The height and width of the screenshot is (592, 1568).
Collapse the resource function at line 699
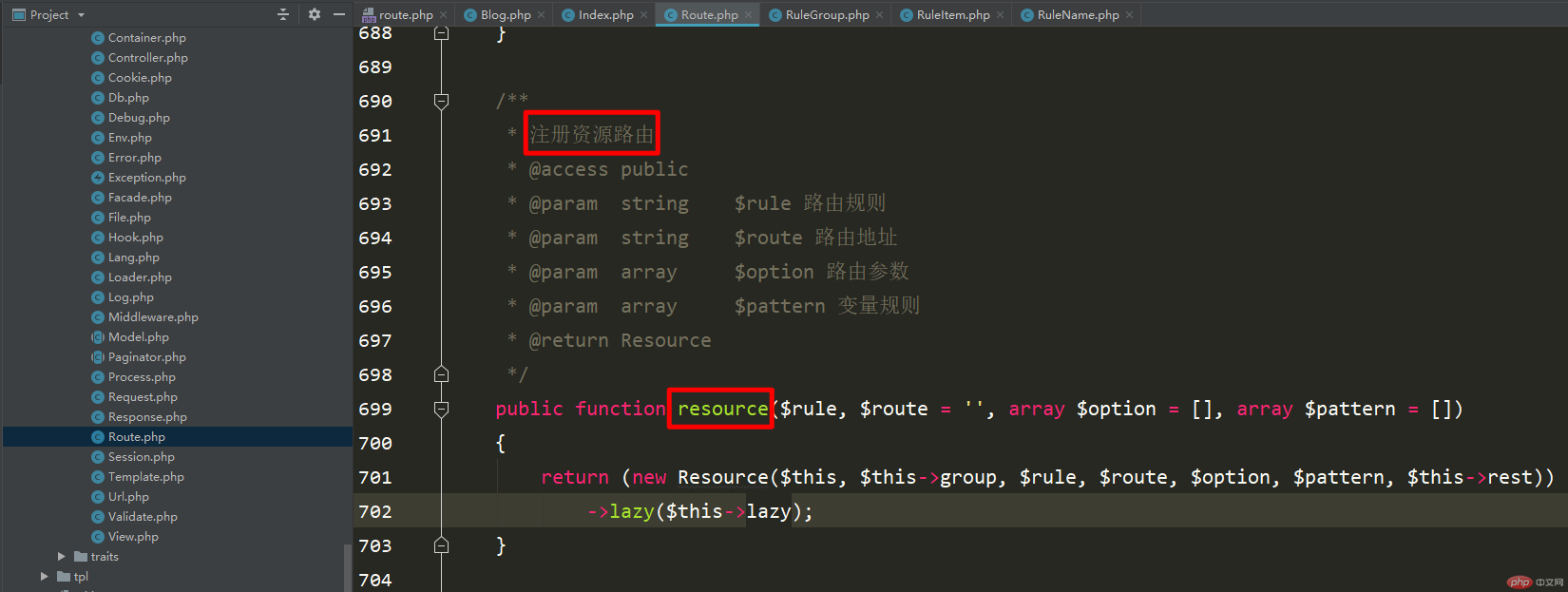pyautogui.click(x=441, y=409)
